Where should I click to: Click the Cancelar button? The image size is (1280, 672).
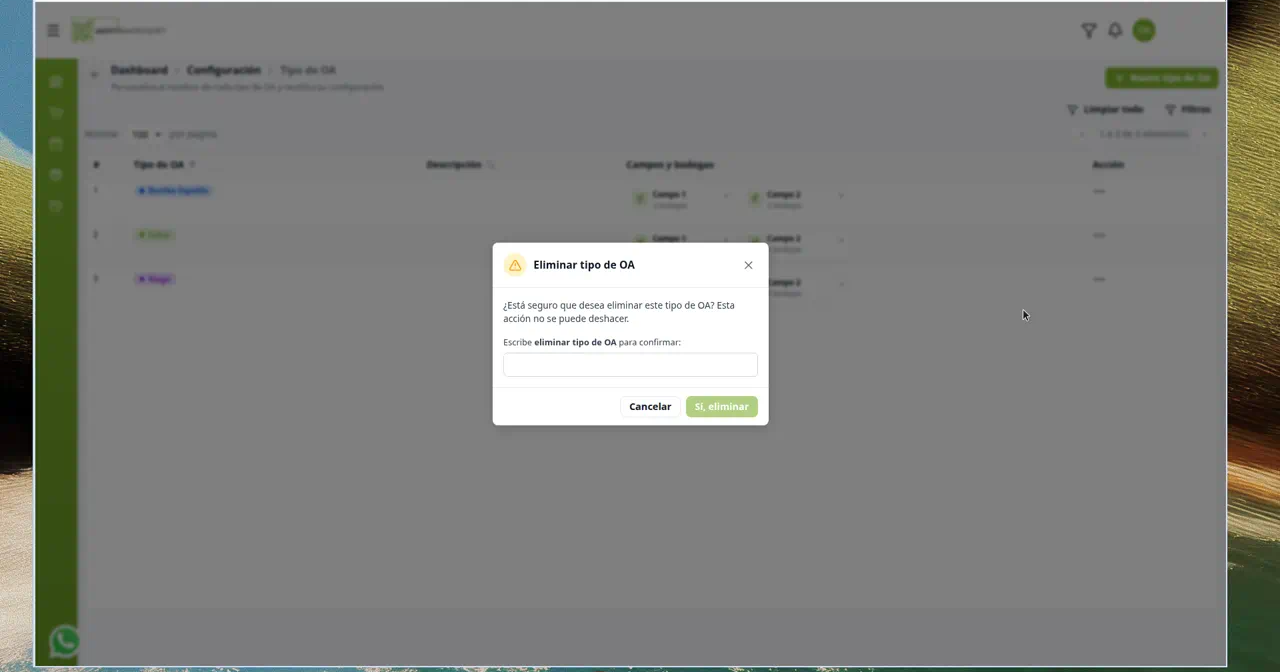pos(650,407)
